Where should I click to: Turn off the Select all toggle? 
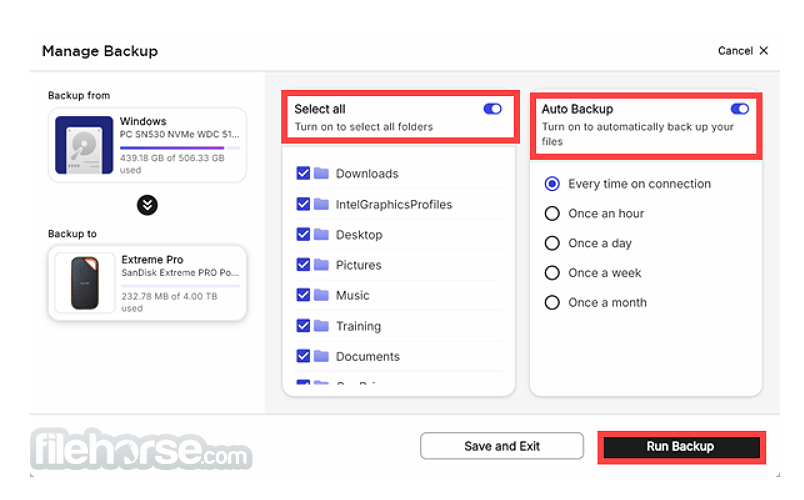[x=492, y=109]
